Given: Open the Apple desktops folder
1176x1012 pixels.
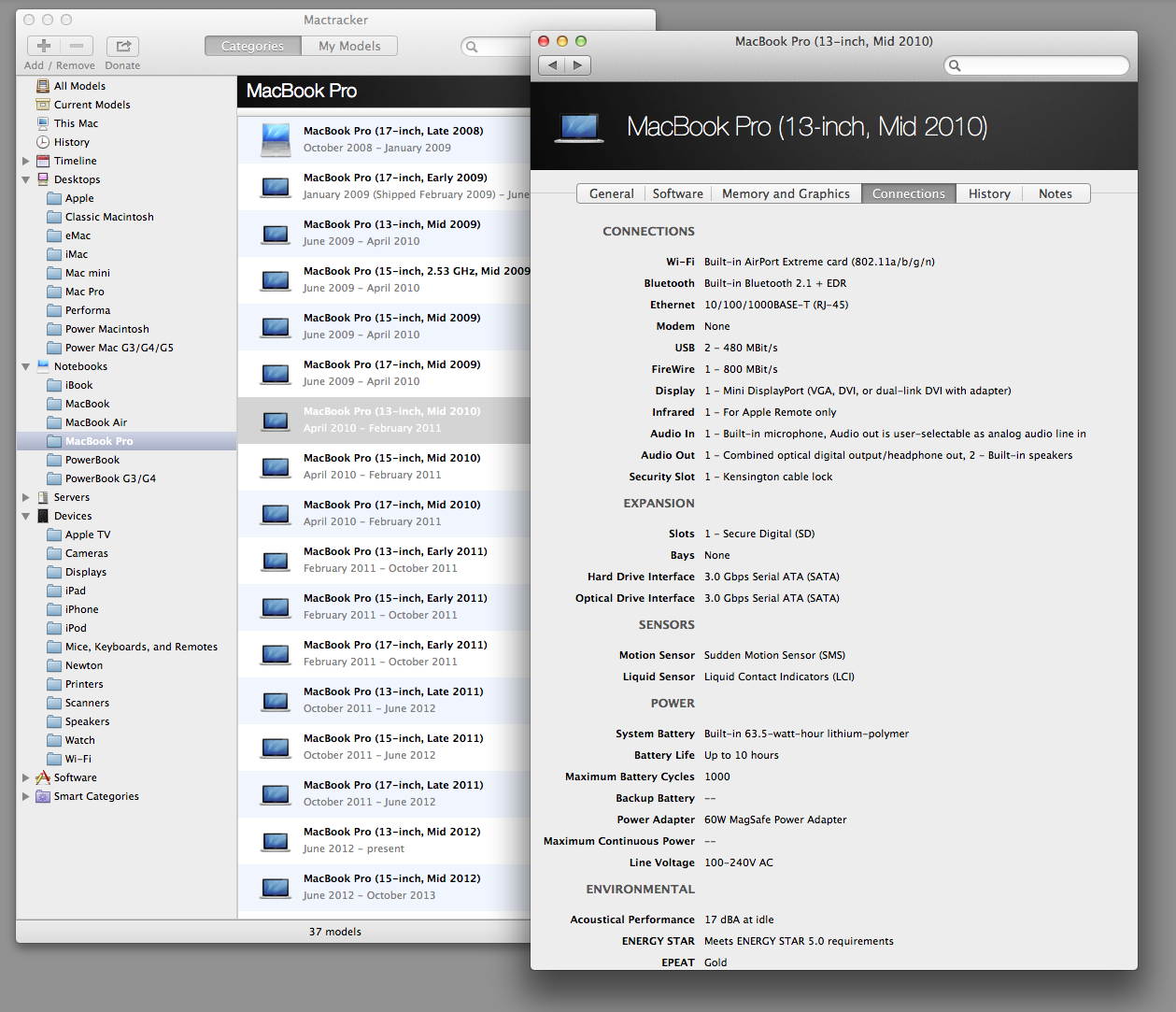Looking at the screenshot, I should coord(71,198).
